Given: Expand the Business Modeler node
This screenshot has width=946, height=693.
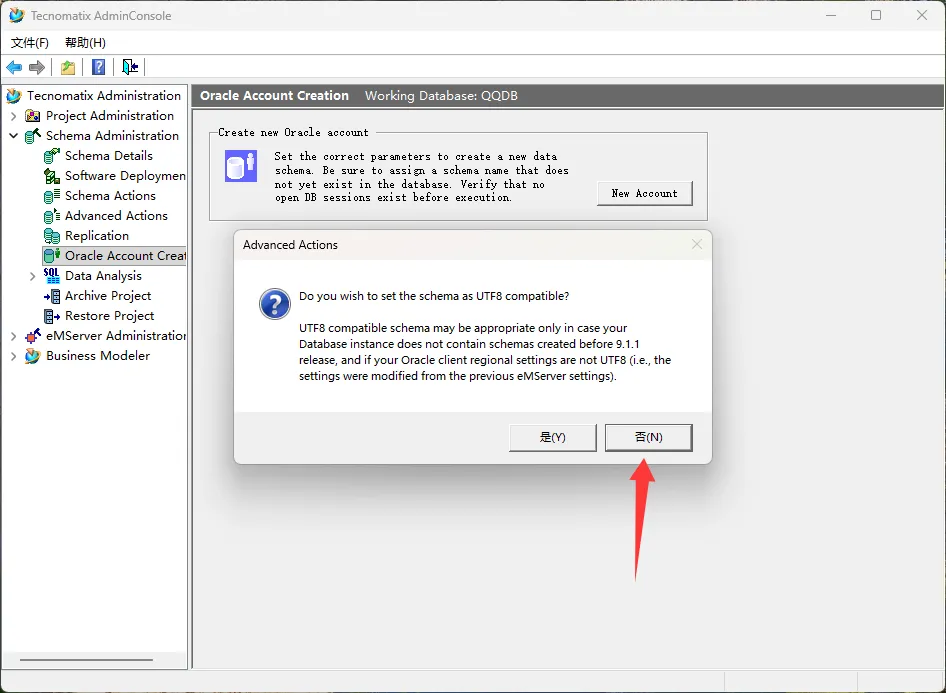Looking at the screenshot, I should point(13,356).
